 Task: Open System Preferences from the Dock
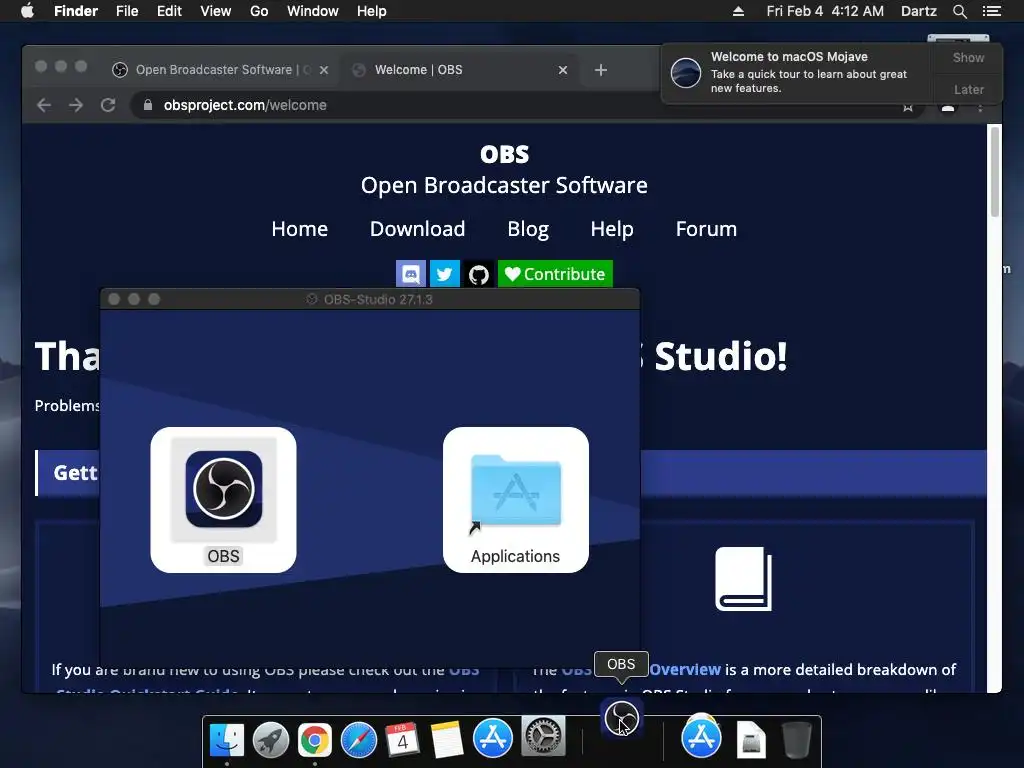pos(543,736)
